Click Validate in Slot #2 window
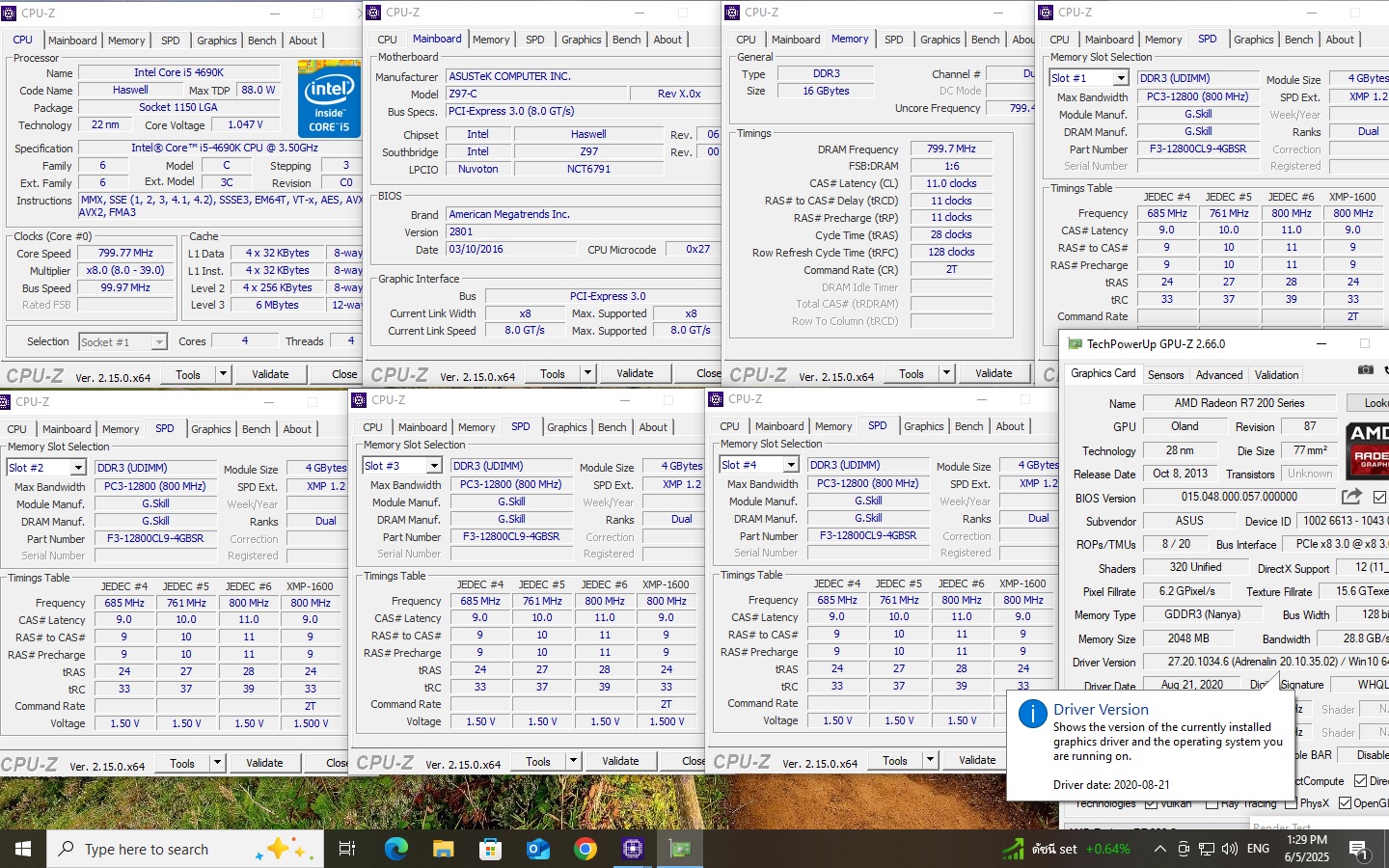Viewport: 1389px width, 868px height. (x=264, y=763)
